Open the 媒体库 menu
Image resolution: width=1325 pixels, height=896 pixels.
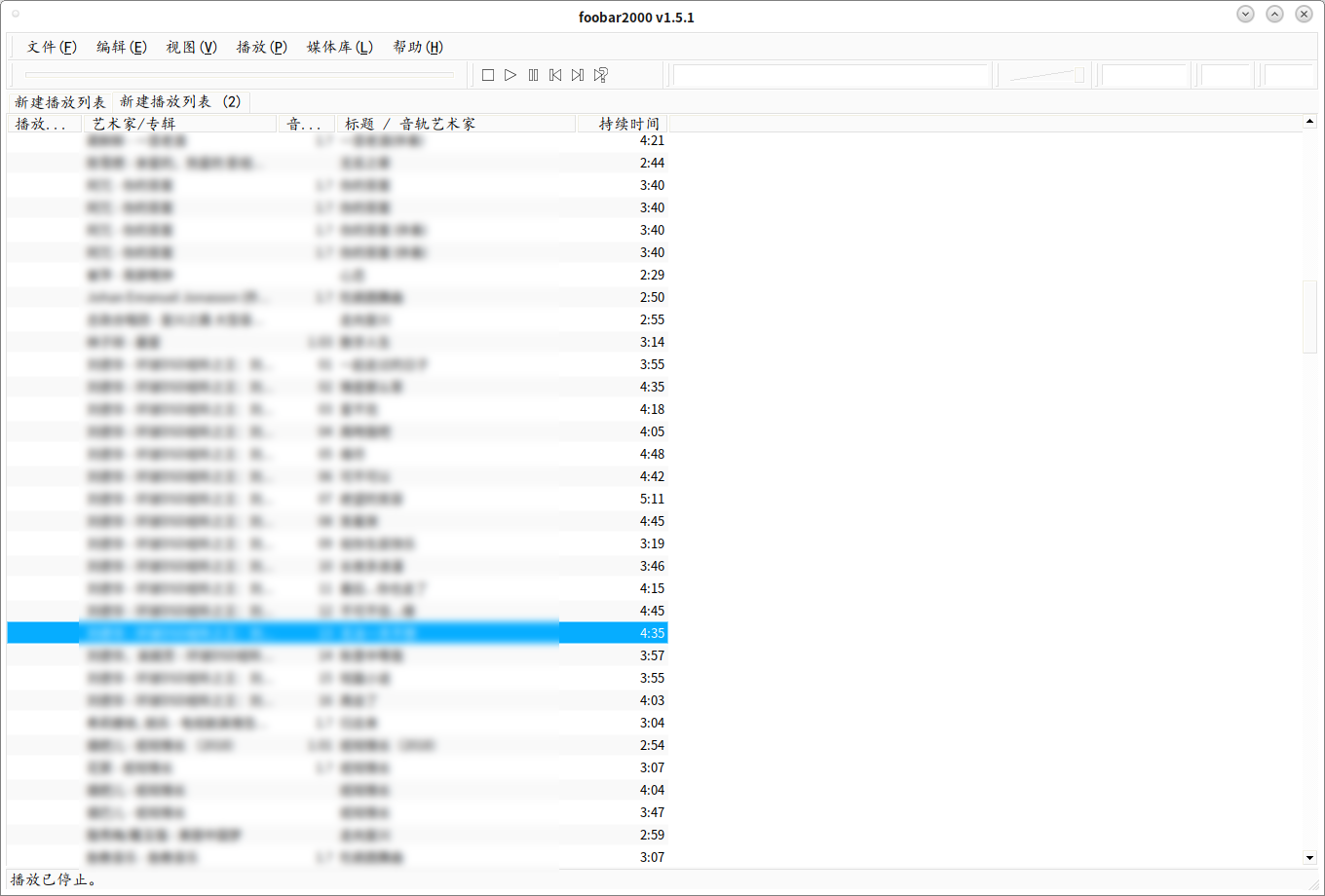338,46
